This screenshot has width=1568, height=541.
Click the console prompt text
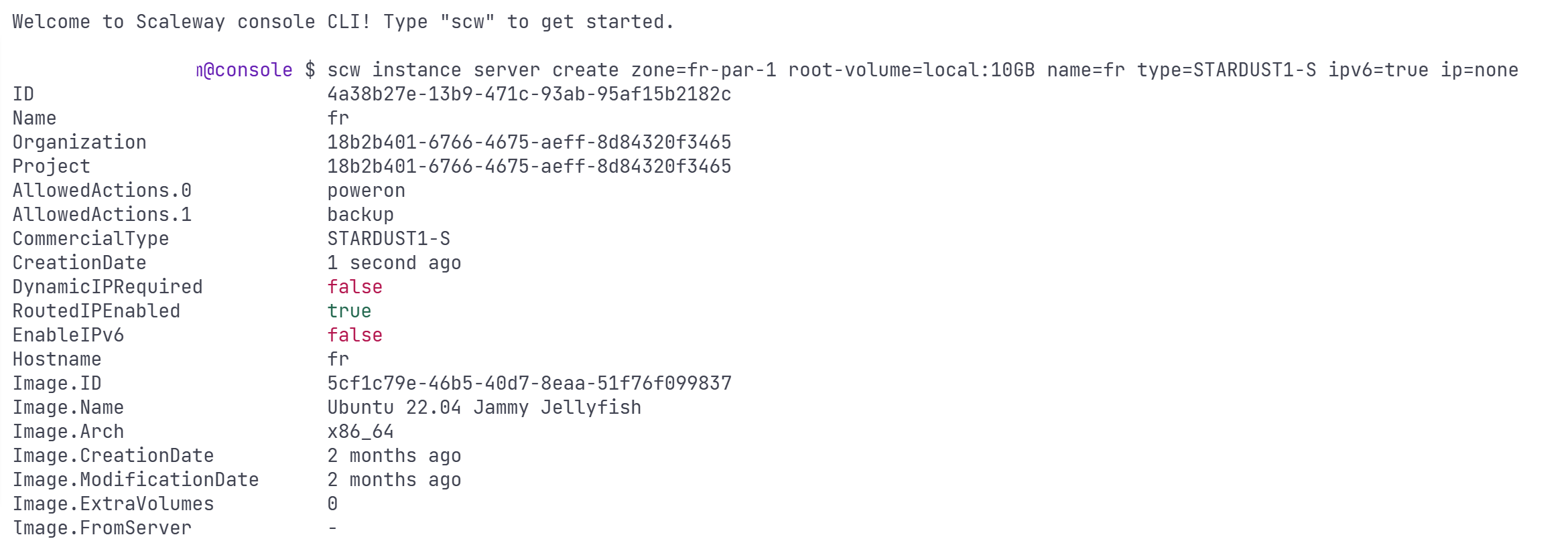[x=244, y=70]
